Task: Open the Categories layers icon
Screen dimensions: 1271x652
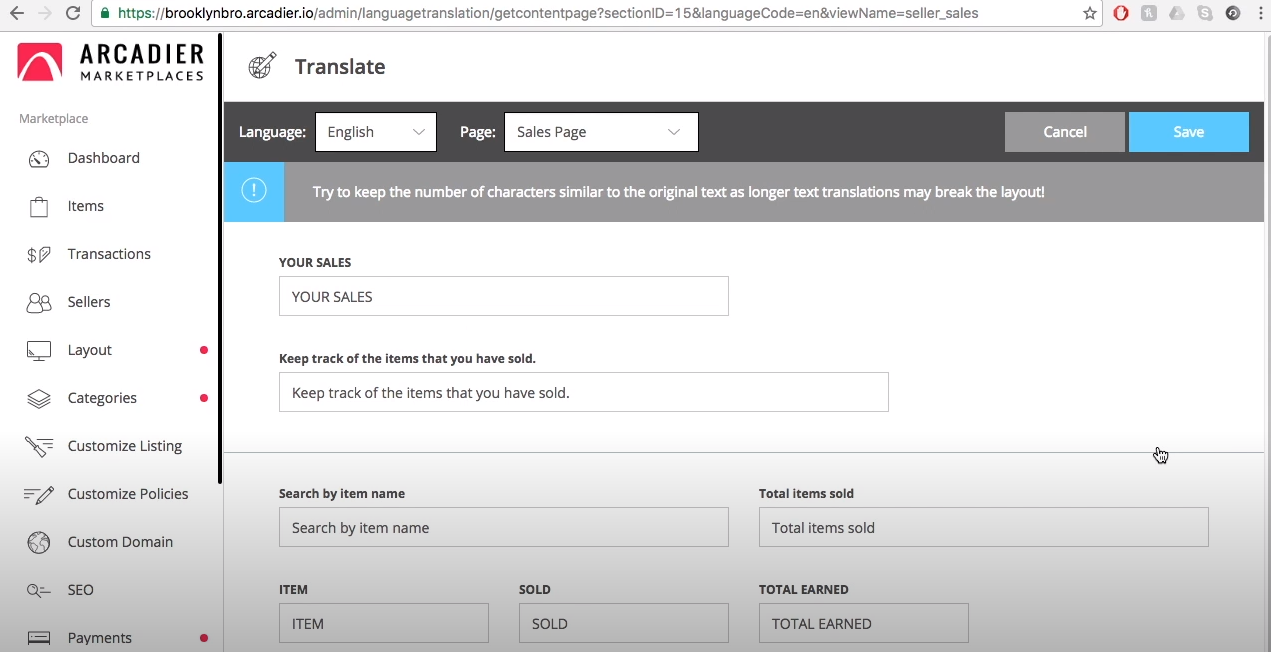Action: tap(39, 399)
